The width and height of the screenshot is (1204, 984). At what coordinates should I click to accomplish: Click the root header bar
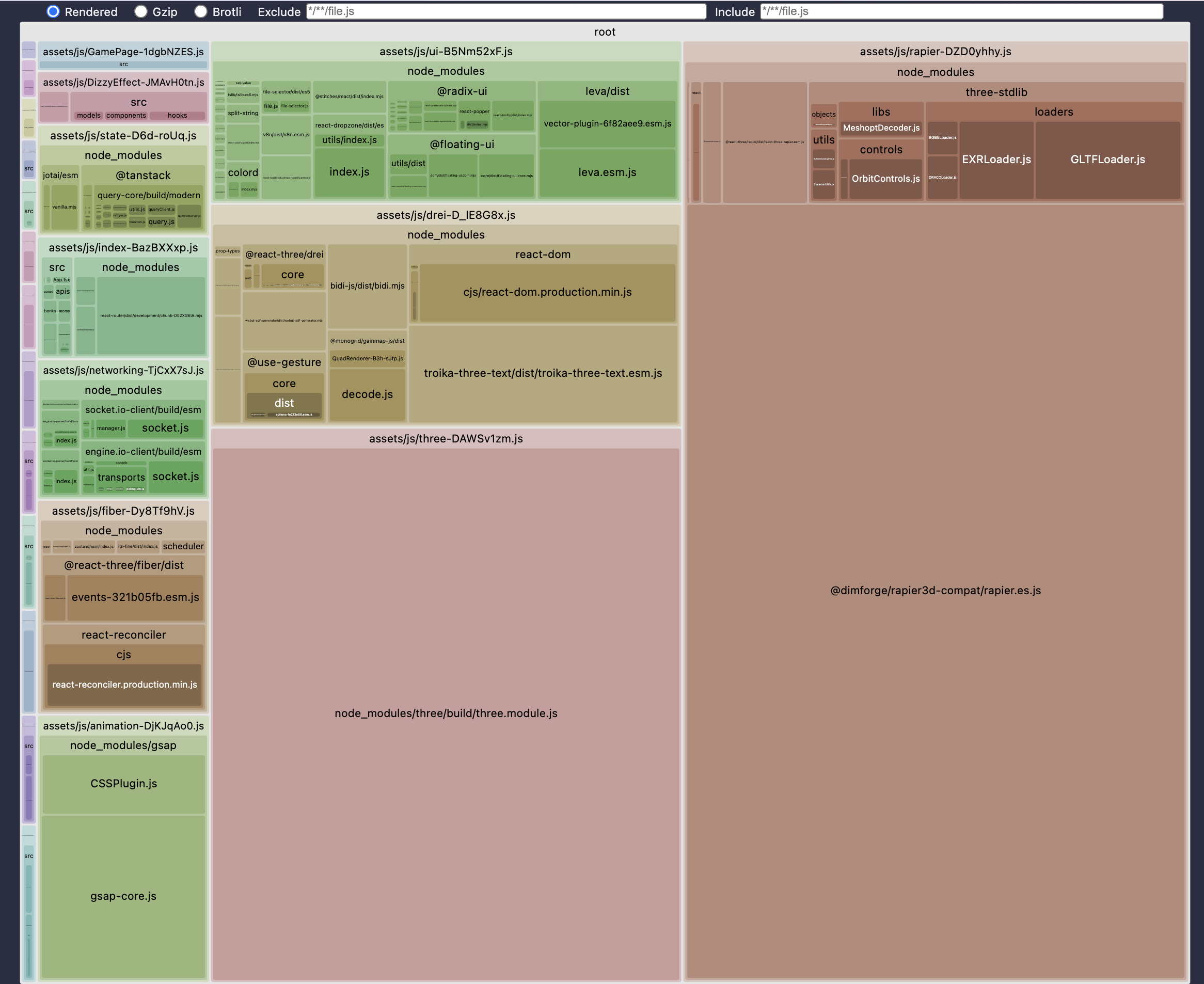click(604, 31)
